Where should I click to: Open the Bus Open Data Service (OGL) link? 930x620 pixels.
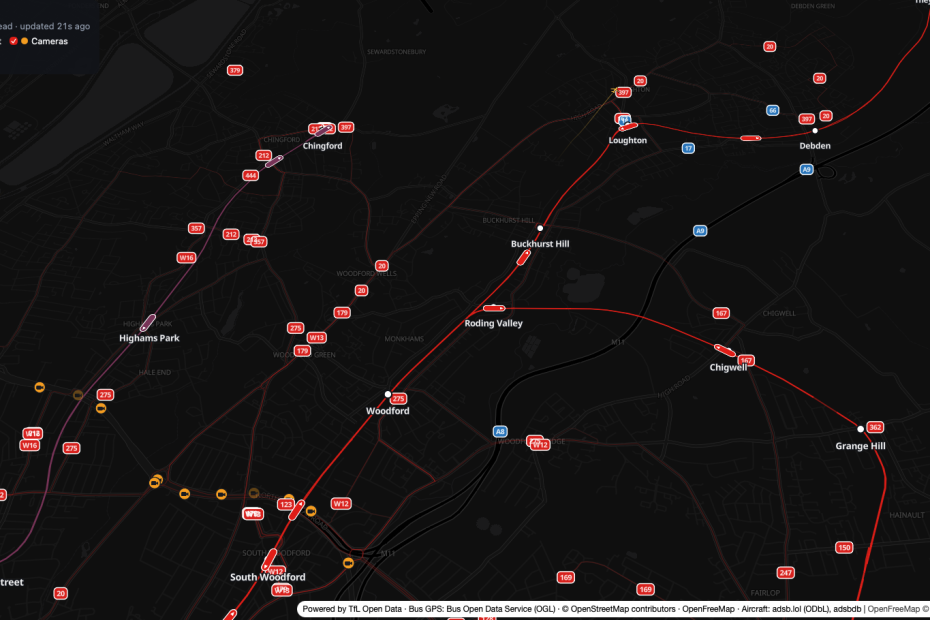tap(501, 609)
